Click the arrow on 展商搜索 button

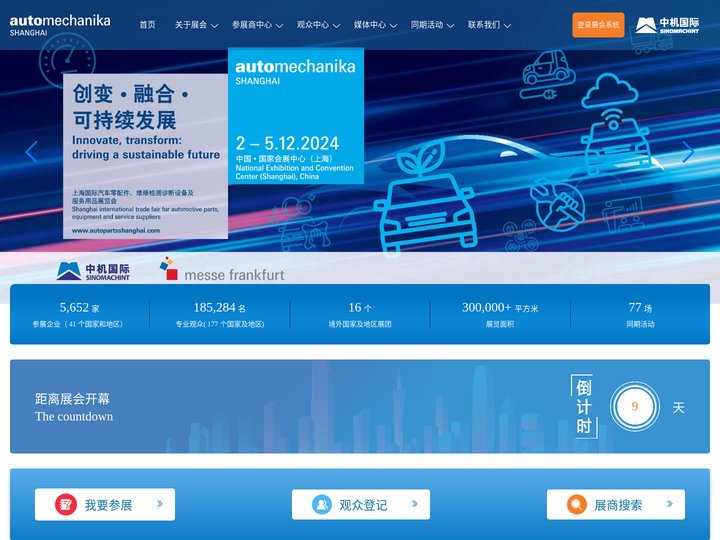coord(670,504)
